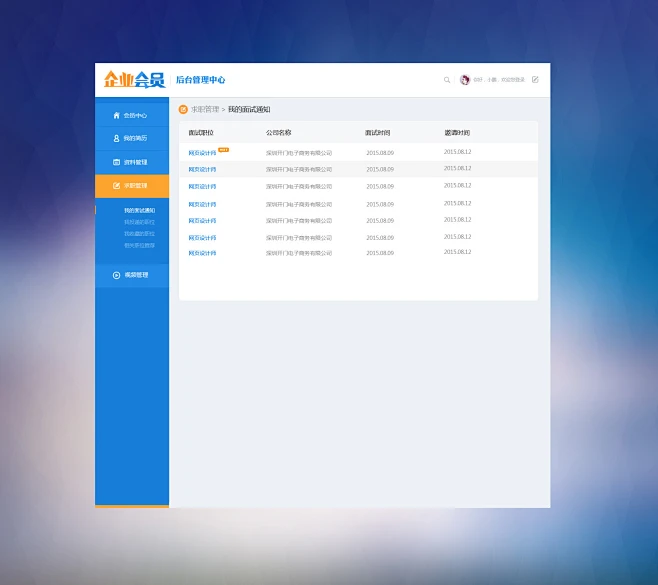The height and width of the screenshot is (585, 658).
Task: Click 求职管理 text in the breadcrumb
Action: coord(205,109)
